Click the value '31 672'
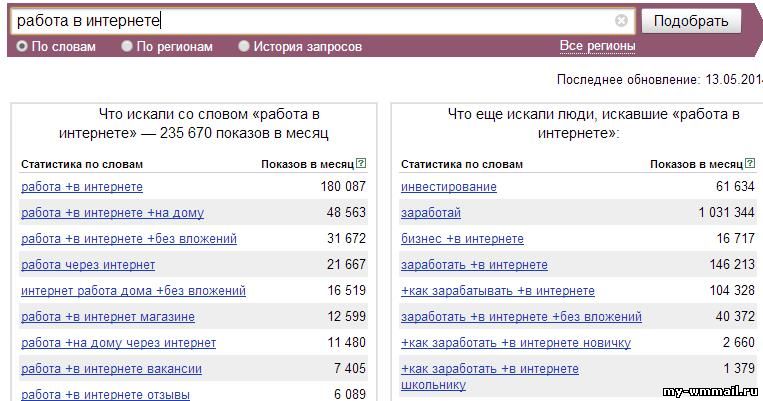This screenshot has height=401, width=763. [346, 238]
